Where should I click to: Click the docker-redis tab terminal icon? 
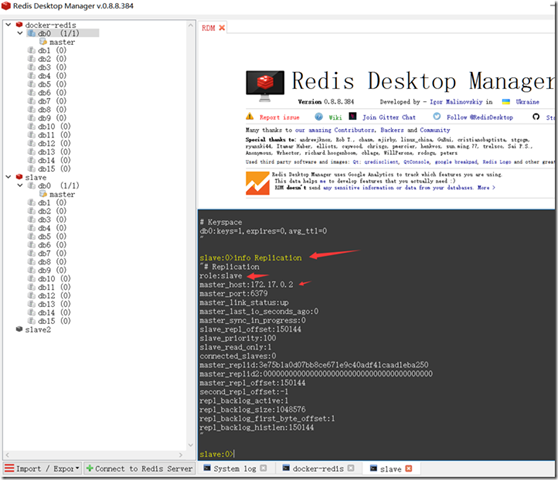click(x=286, y=468)
